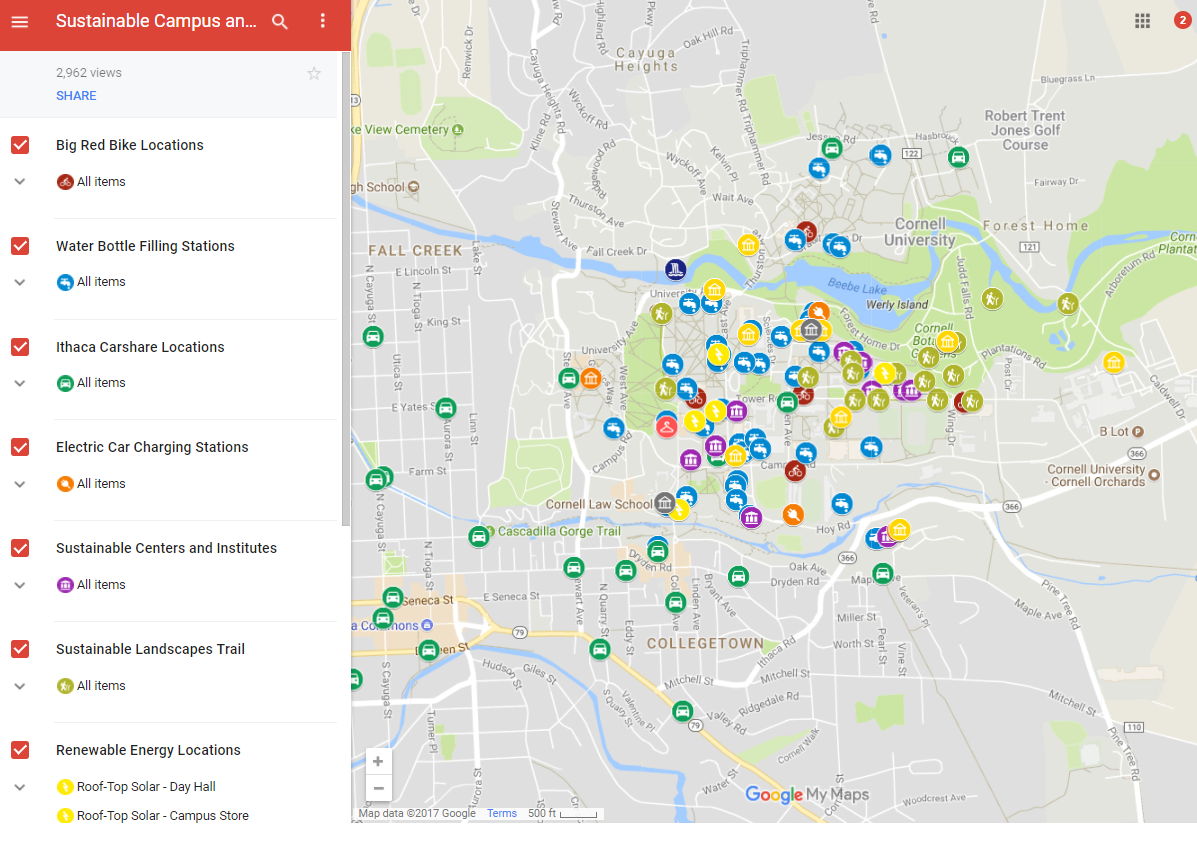Select the green carshare marker on N Cayuga St near E Lincoln St
This screenshot has width=1197, height=848.
pyautogui.click(x=373, y=336)
